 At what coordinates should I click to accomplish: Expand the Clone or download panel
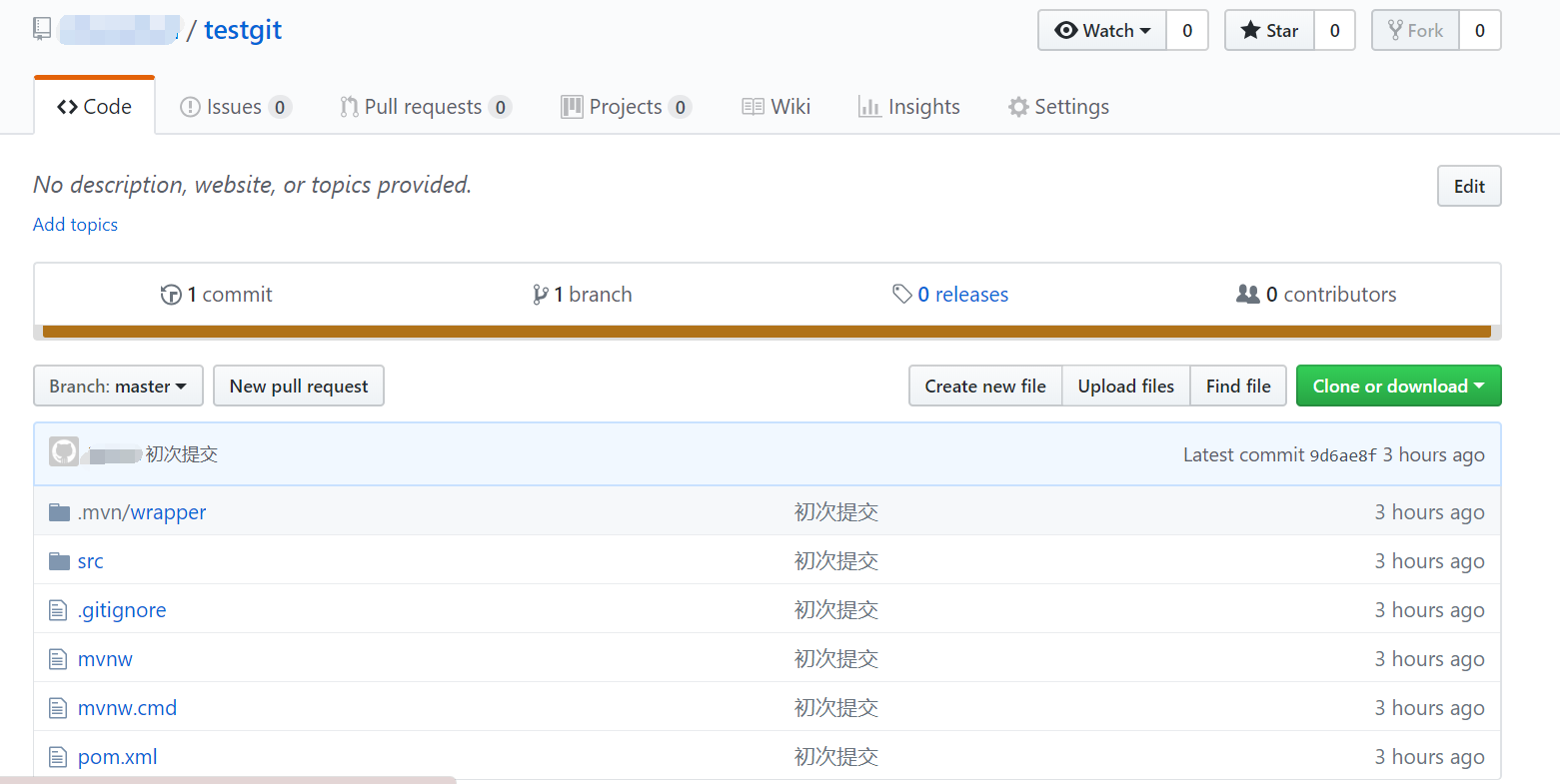pyautogui.click(x=1398, y=386)
